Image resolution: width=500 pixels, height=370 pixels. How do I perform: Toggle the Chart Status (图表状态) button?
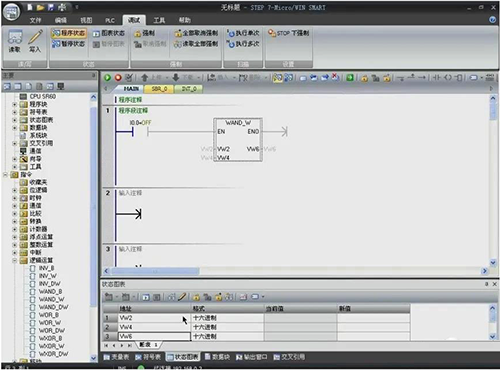108,33
